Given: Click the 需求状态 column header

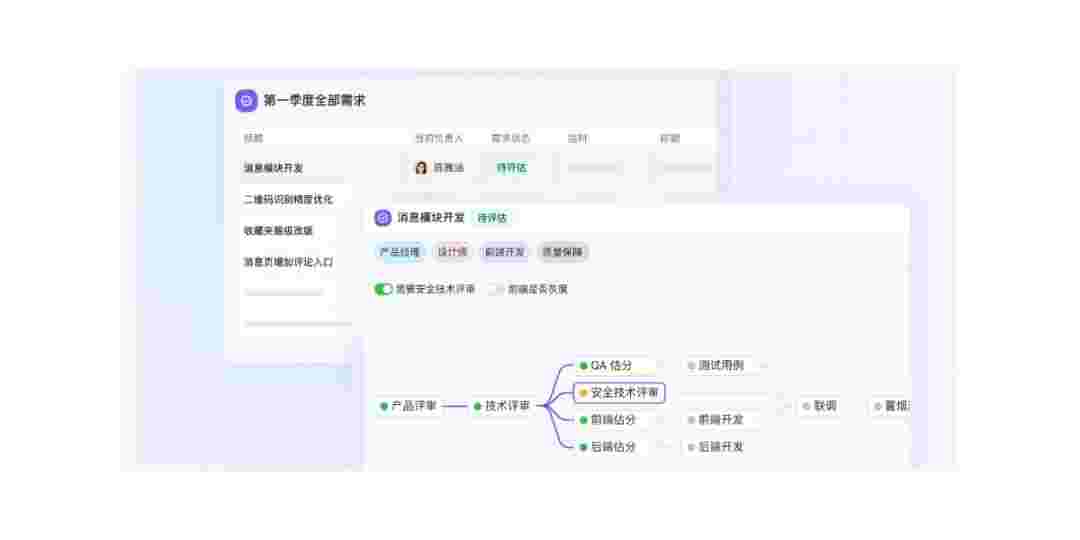Looking at the screenshot, I should pos(511,138).
